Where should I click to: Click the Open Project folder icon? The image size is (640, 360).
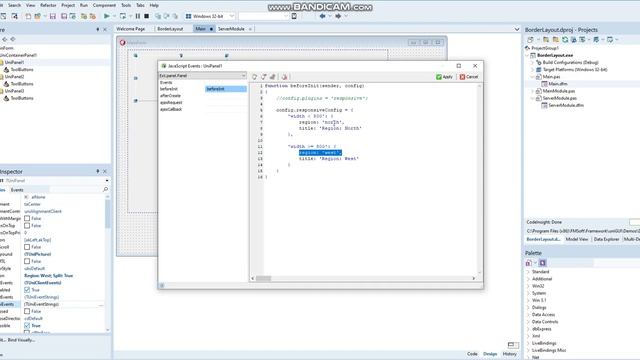[38, 16]
